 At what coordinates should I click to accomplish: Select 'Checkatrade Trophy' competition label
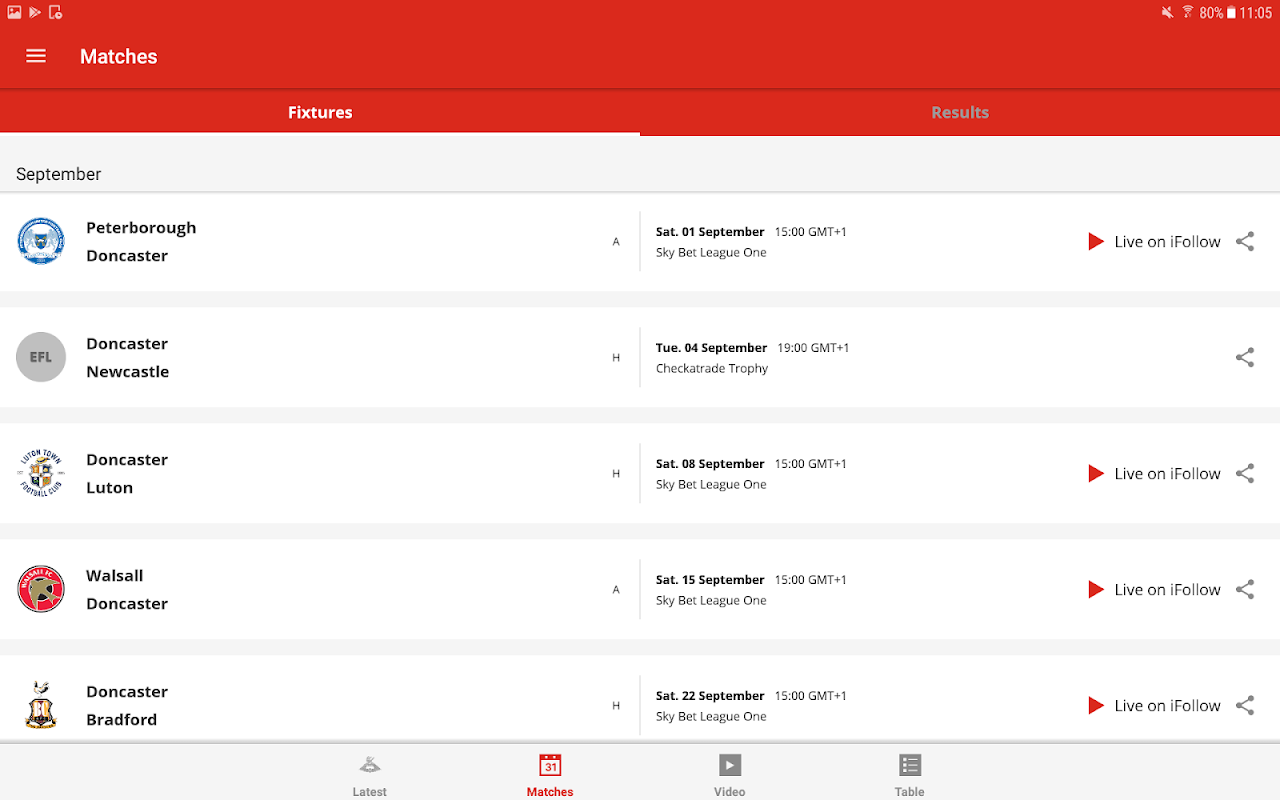(712, 368)
